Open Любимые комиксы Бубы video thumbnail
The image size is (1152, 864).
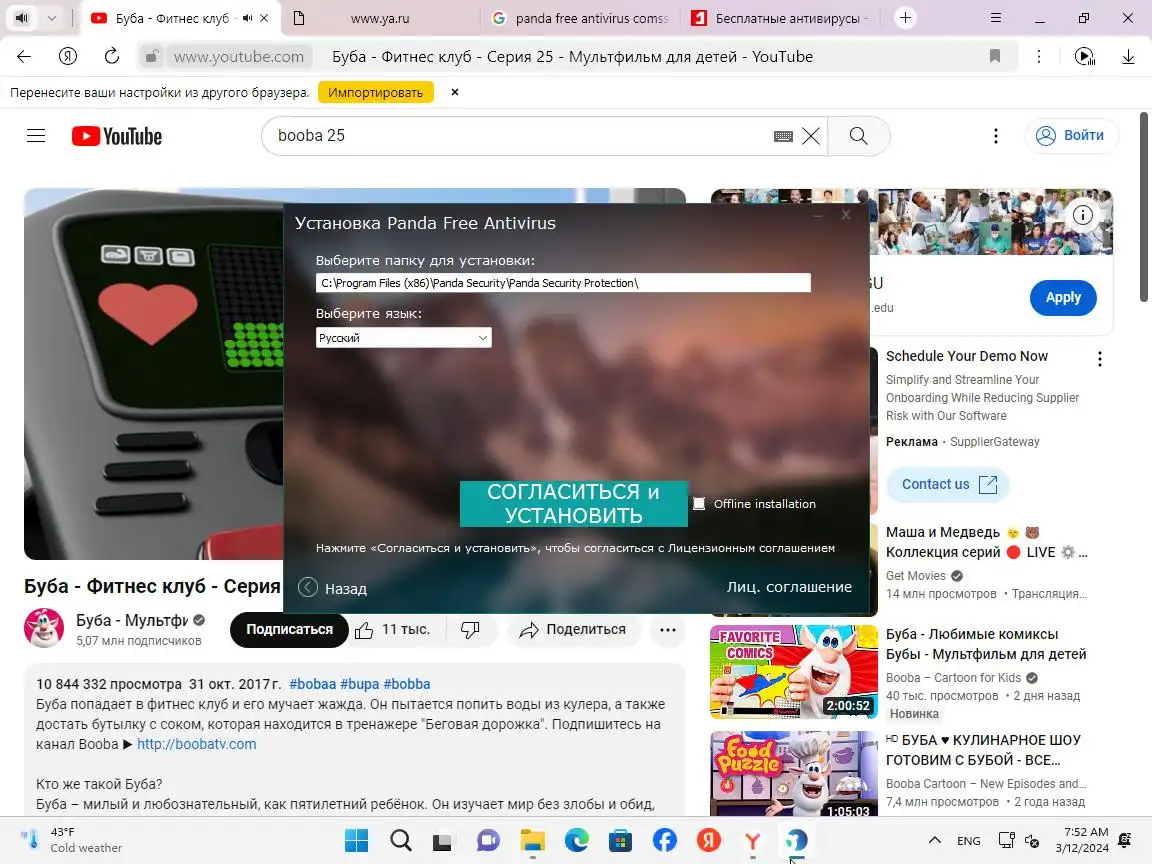[793, 672]
